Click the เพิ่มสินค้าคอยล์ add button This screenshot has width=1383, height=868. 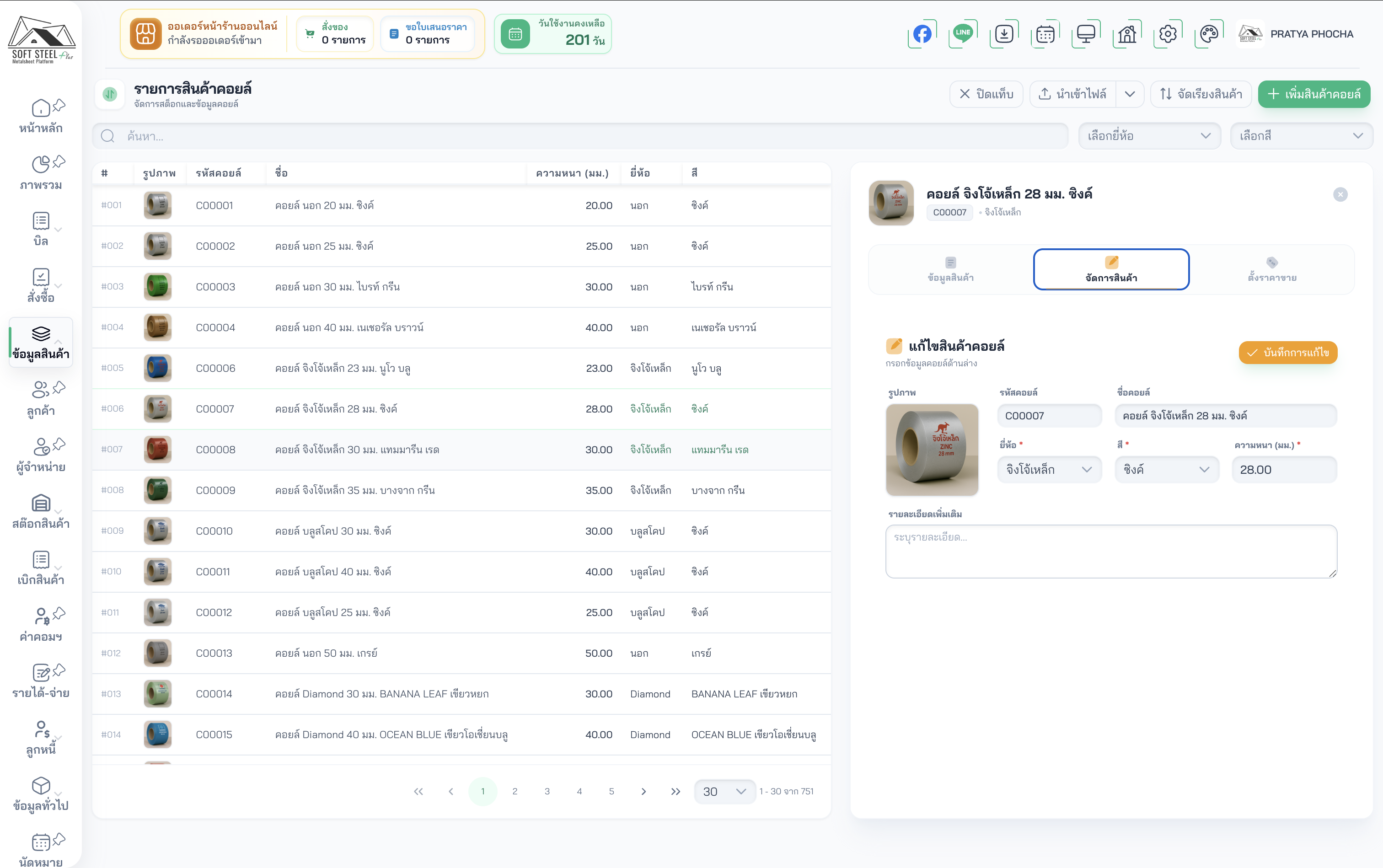click(1313, 94)
